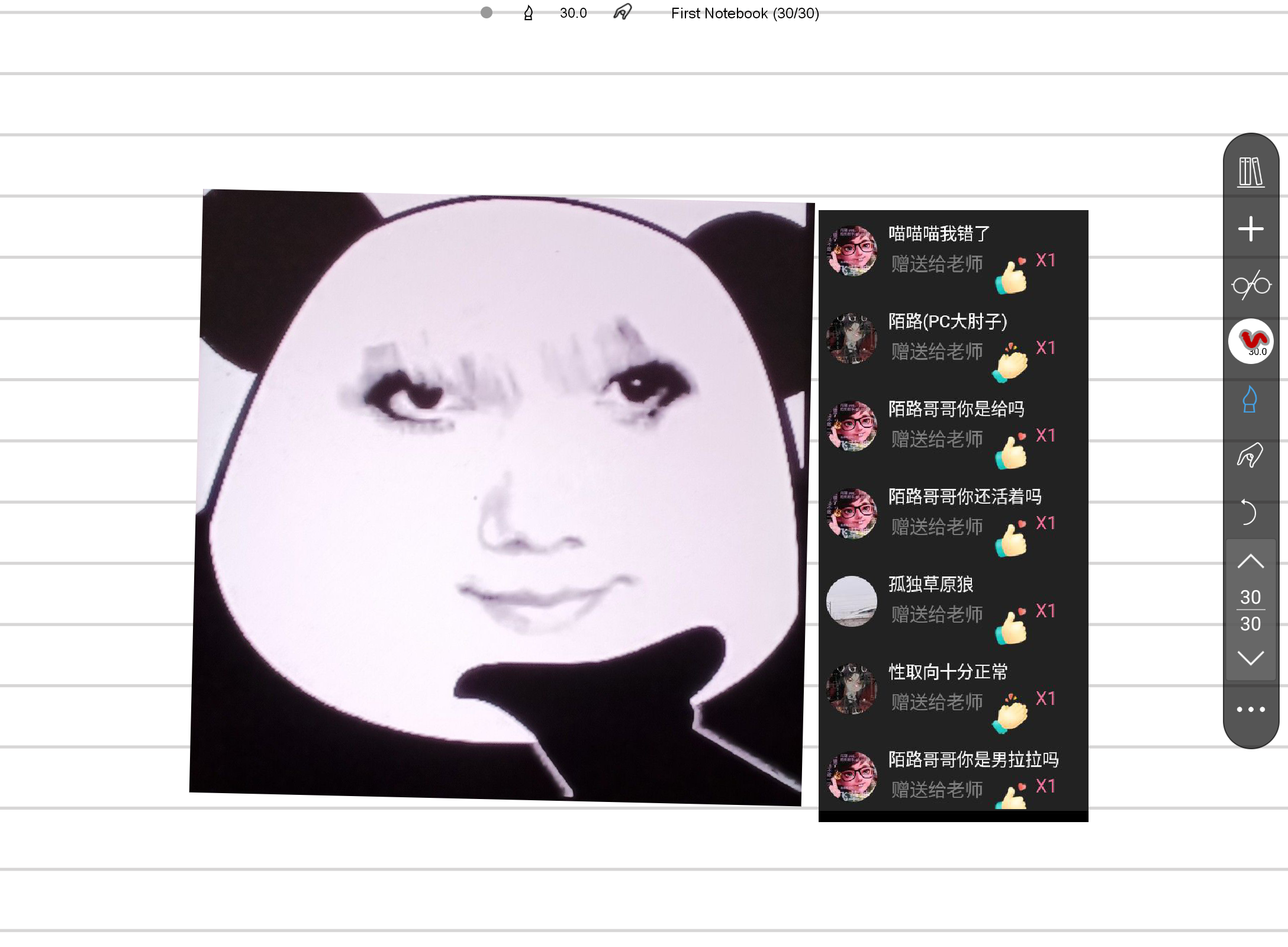The width and height of the screenshot is (1288, 947).
Task: Add new item with plus icon
Action: [1251, 228]
